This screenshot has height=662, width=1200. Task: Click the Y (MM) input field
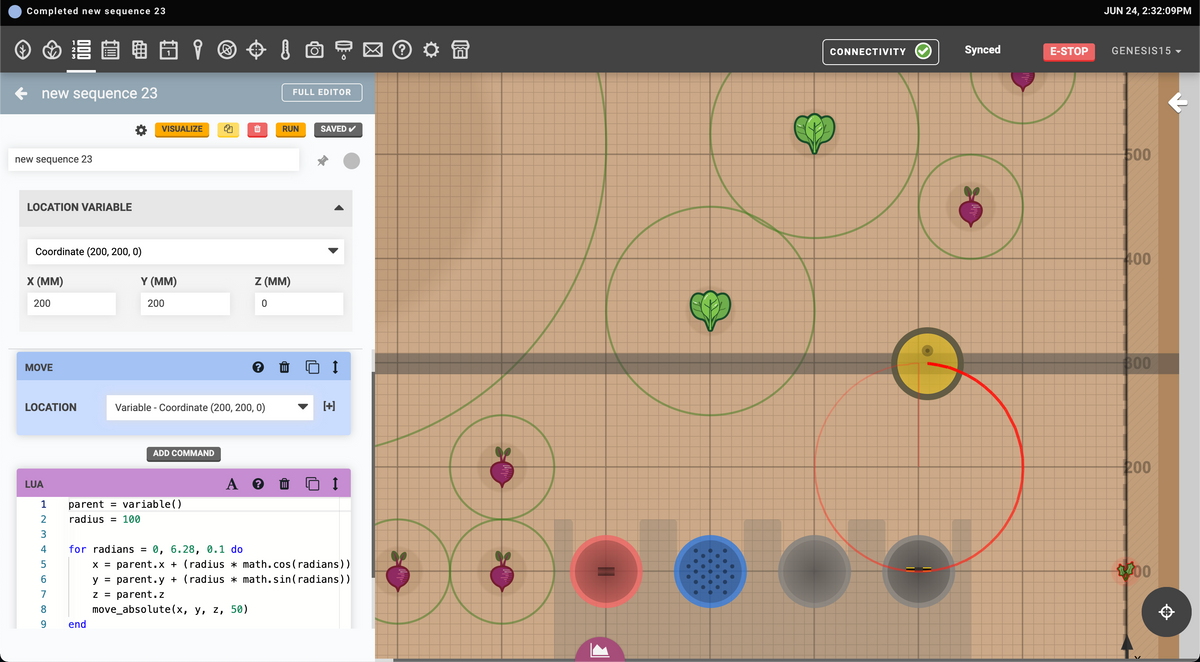click(x=185, y=303)
